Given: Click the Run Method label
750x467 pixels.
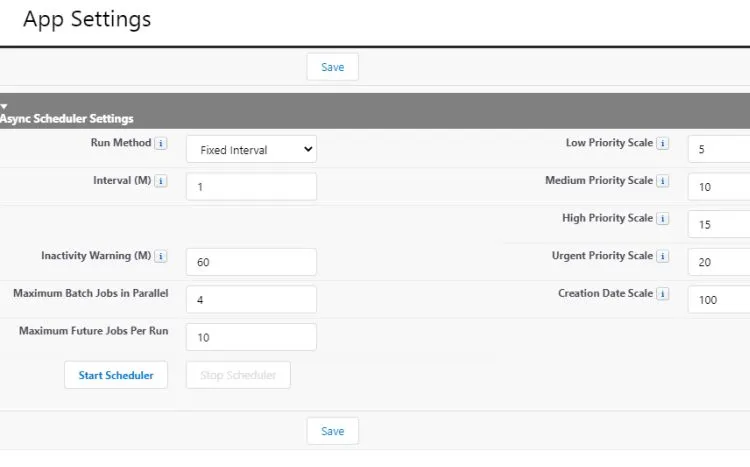Looking at the screenshot, I should point(121,143).
